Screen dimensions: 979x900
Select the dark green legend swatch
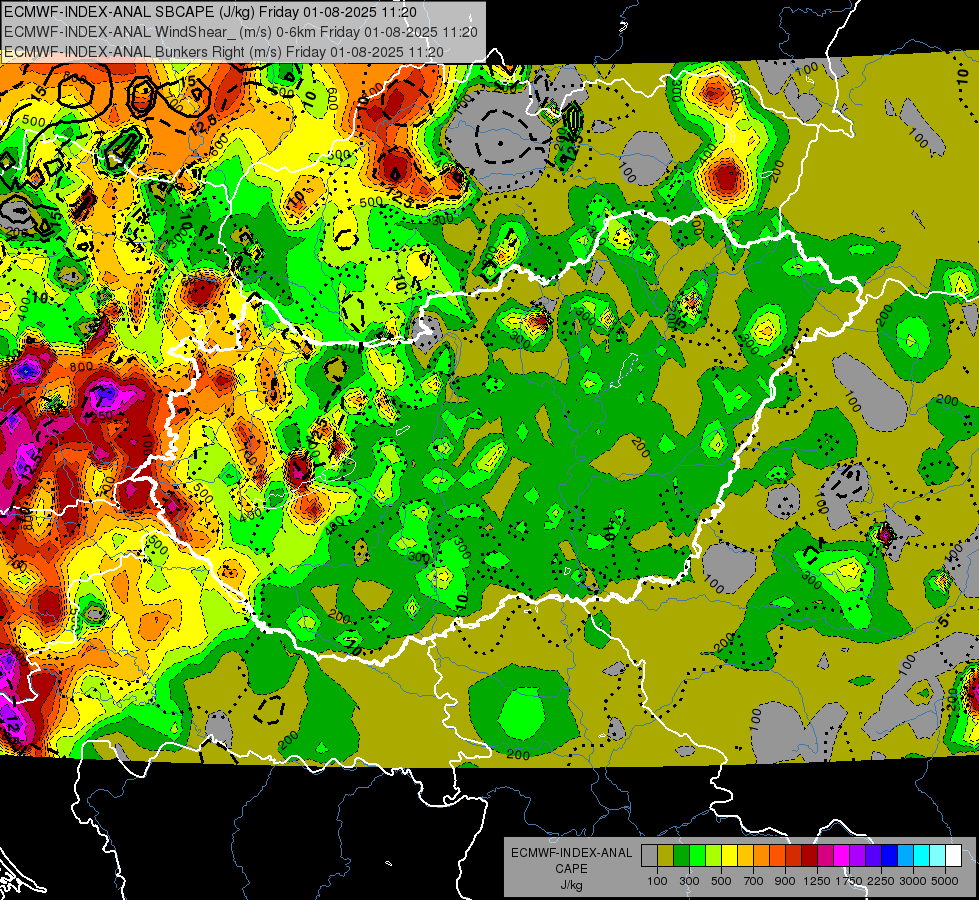681,856
